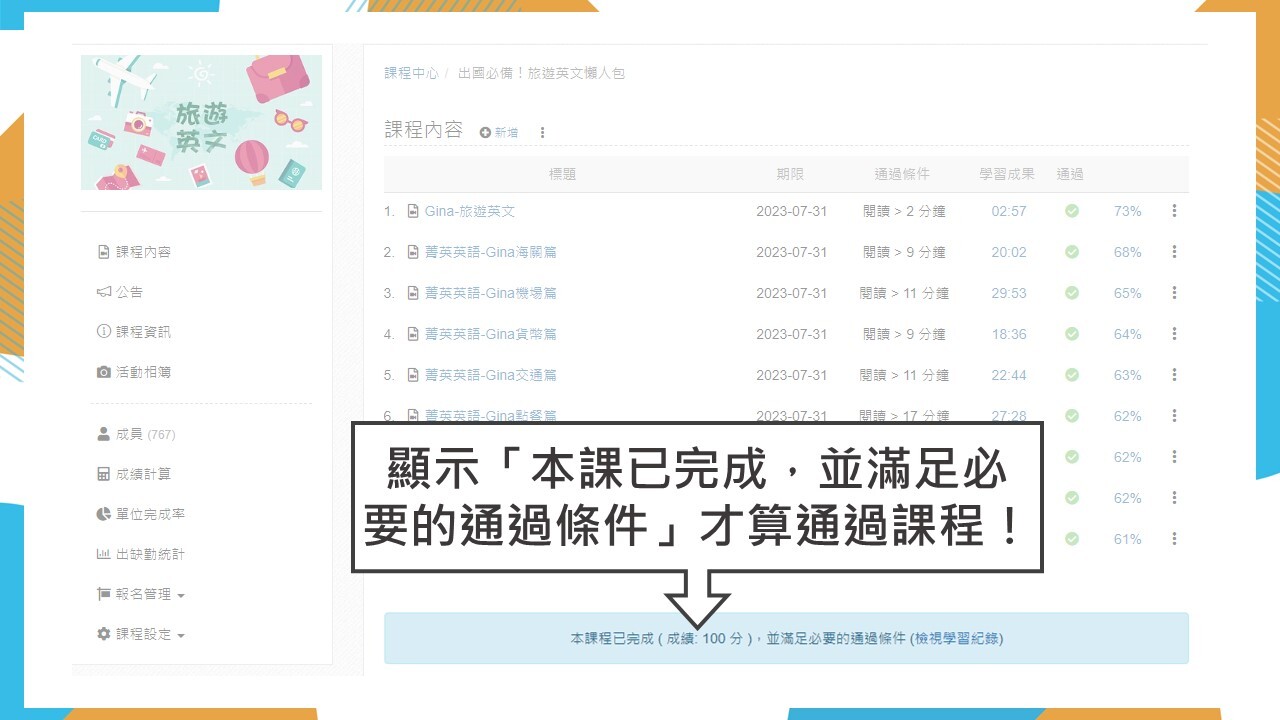Click the 公告 megaphone icon in sidebar
Viewport: 1280px width, 720px height.
pyautogui.click(x=103, y=292)
